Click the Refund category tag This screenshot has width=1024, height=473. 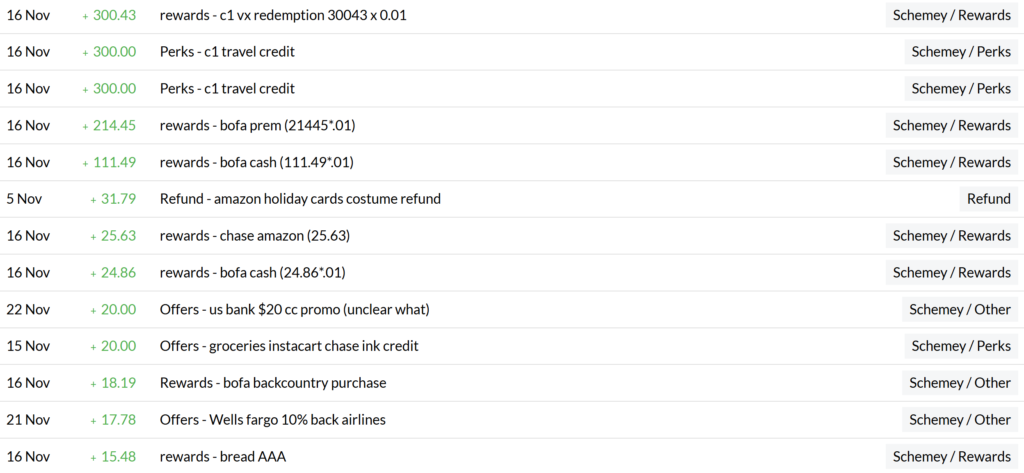tap(988, 199)
